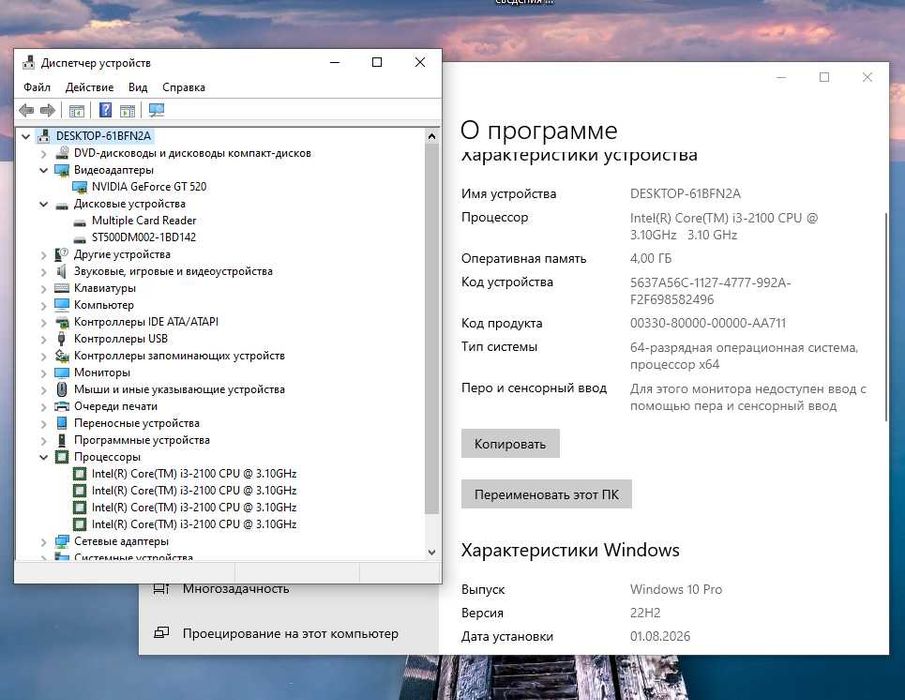Click the Мыши mouse category icon
The height and width of the screenshot is (700, 905).
(x=62, y=389)
